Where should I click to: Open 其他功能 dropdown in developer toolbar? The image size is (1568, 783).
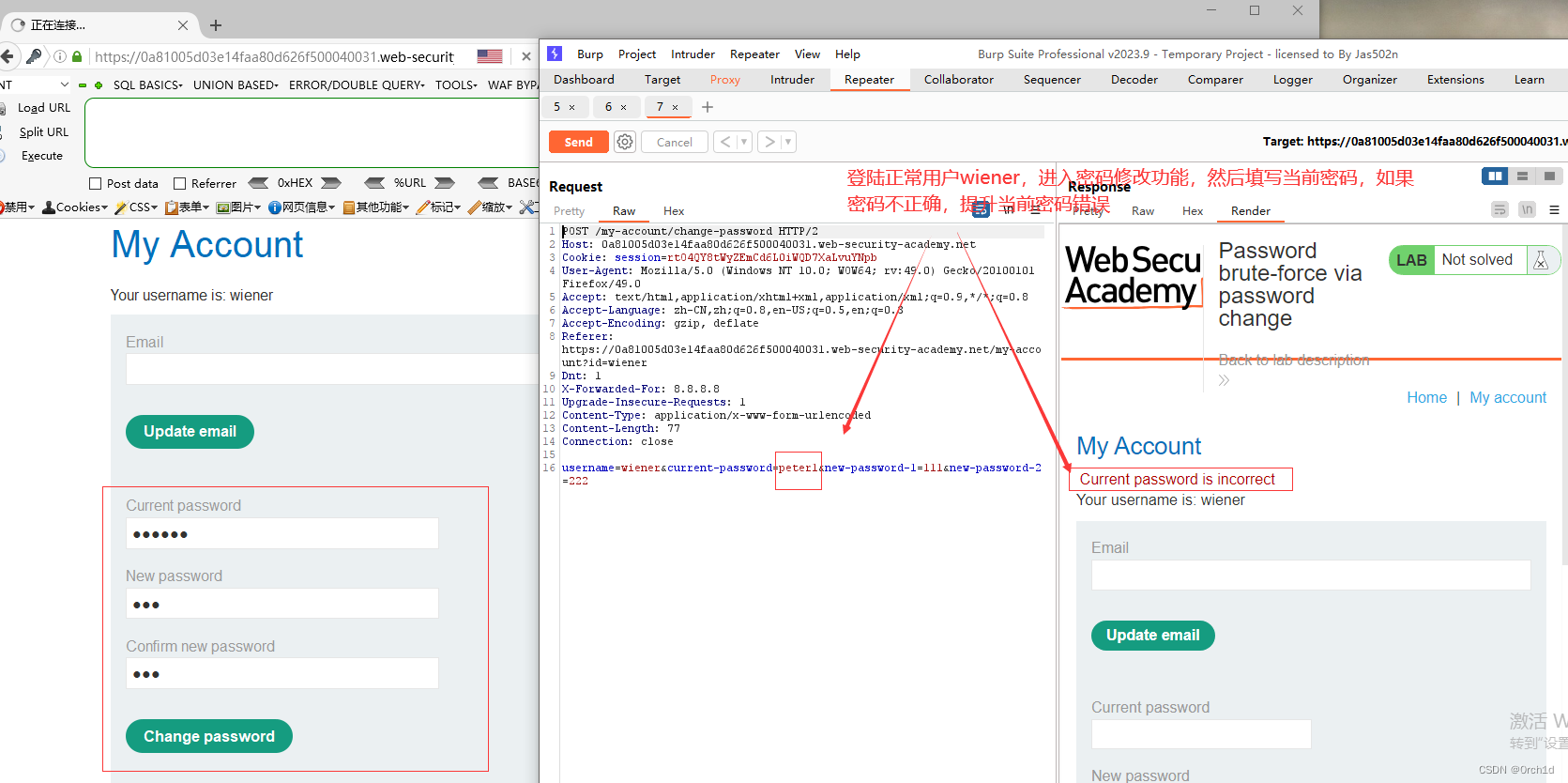(x=376, y=207)
